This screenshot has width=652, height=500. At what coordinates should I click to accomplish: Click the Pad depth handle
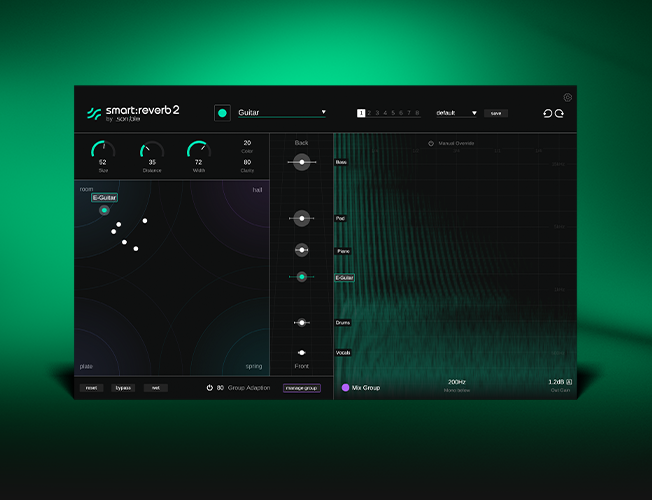point(302,218)
